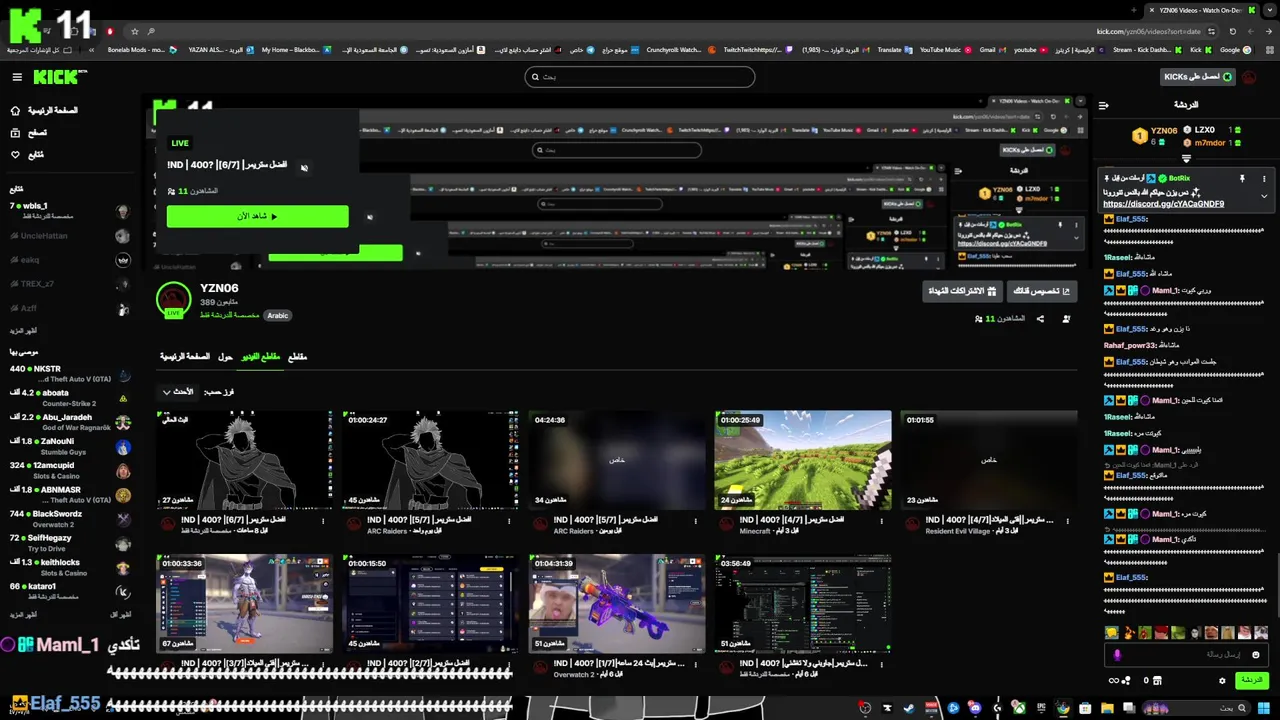This screenshot has width=1280, height=720.
Task: Open Discord from the taskbar
Action: 975,708
